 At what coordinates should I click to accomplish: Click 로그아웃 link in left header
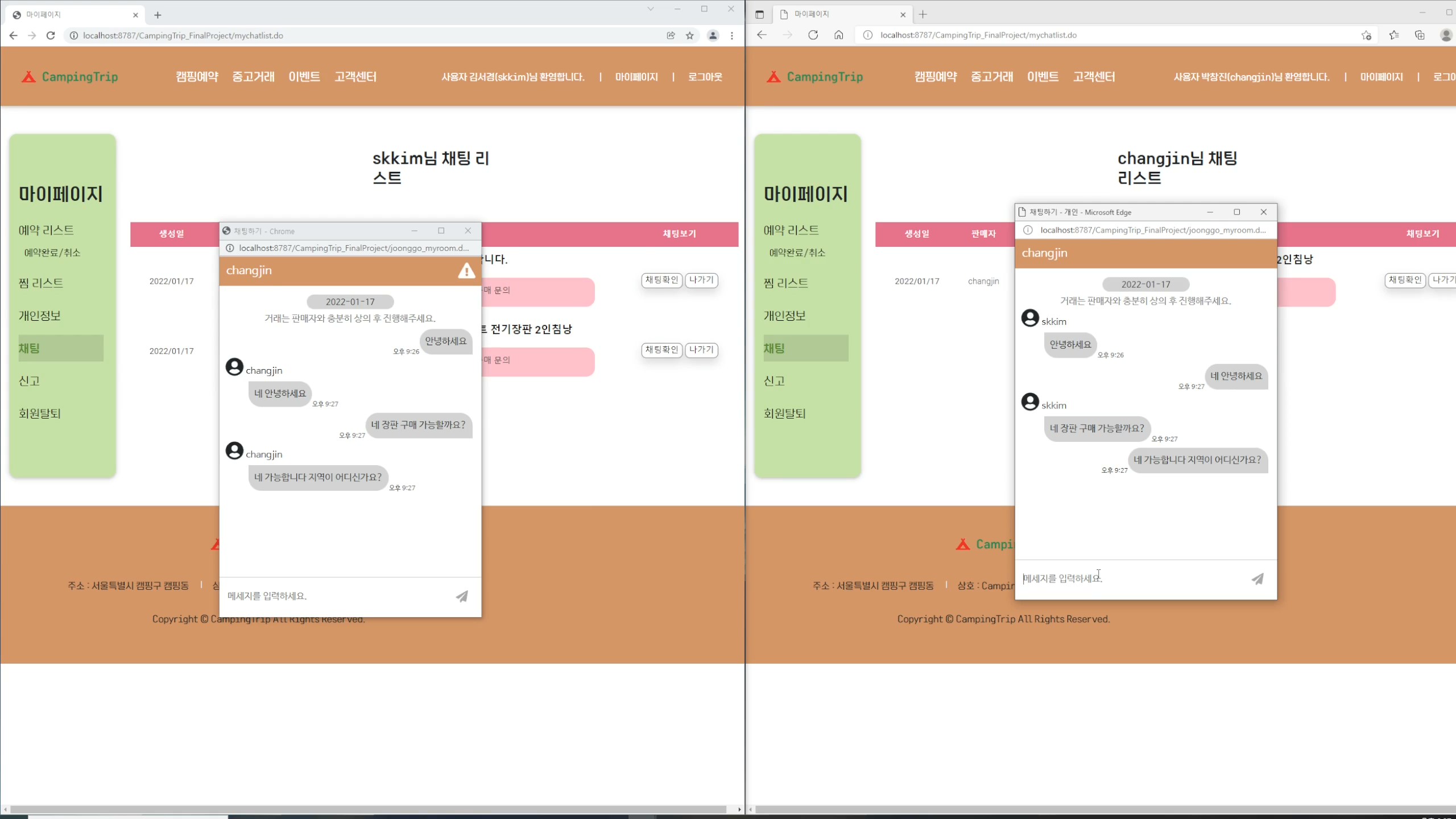pos(705,77)
